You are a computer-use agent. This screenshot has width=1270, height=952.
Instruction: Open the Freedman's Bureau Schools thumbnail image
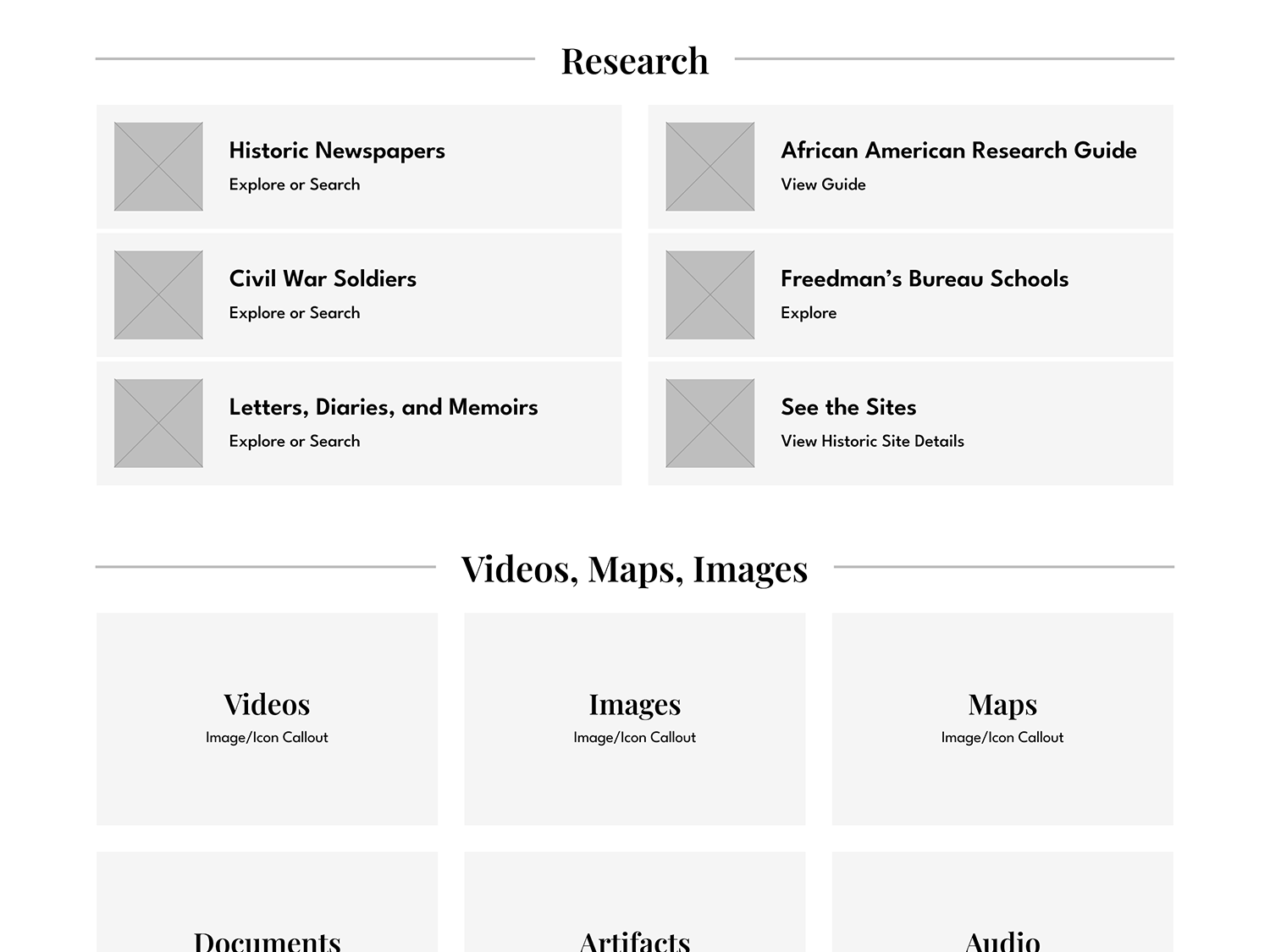click(x=710, y=295)
